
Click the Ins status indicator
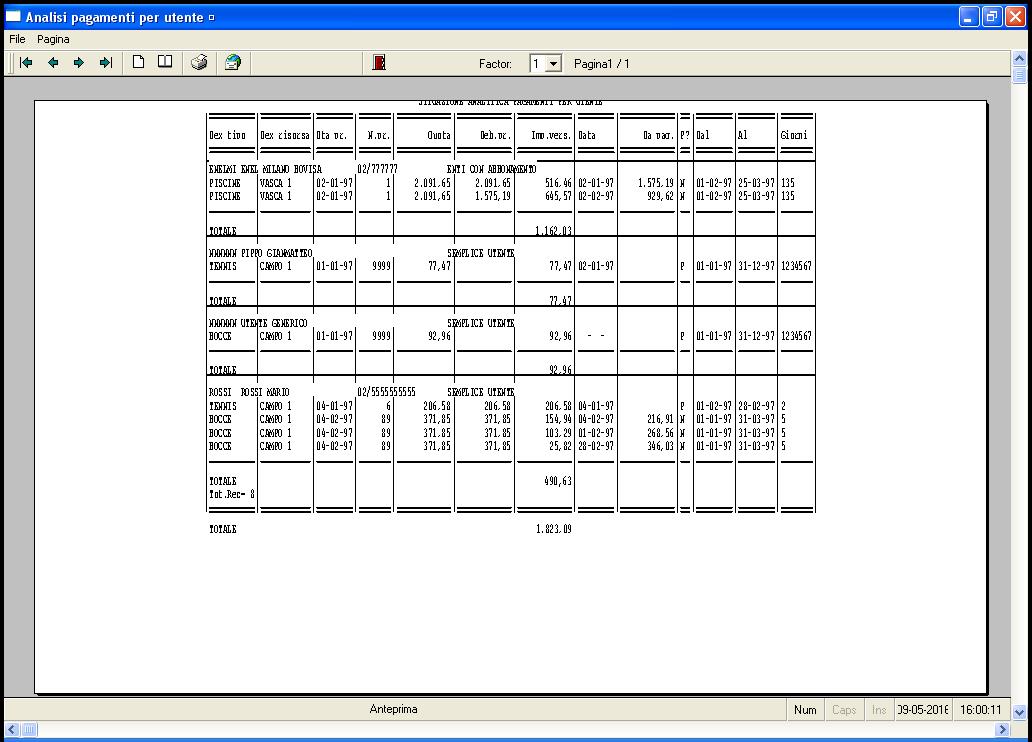(x=879, y=710)
